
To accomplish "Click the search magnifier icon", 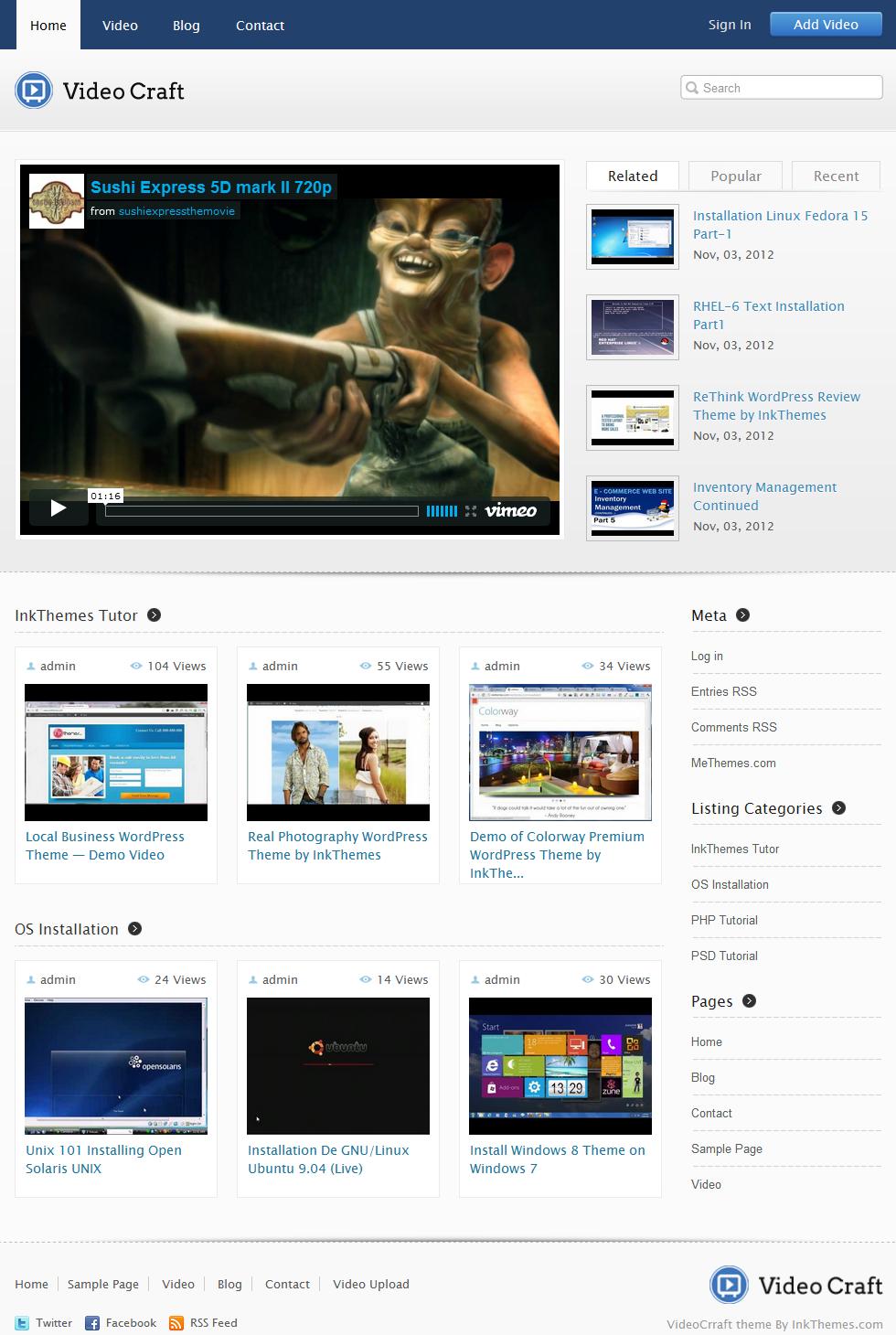I will [x=693, y=88].
